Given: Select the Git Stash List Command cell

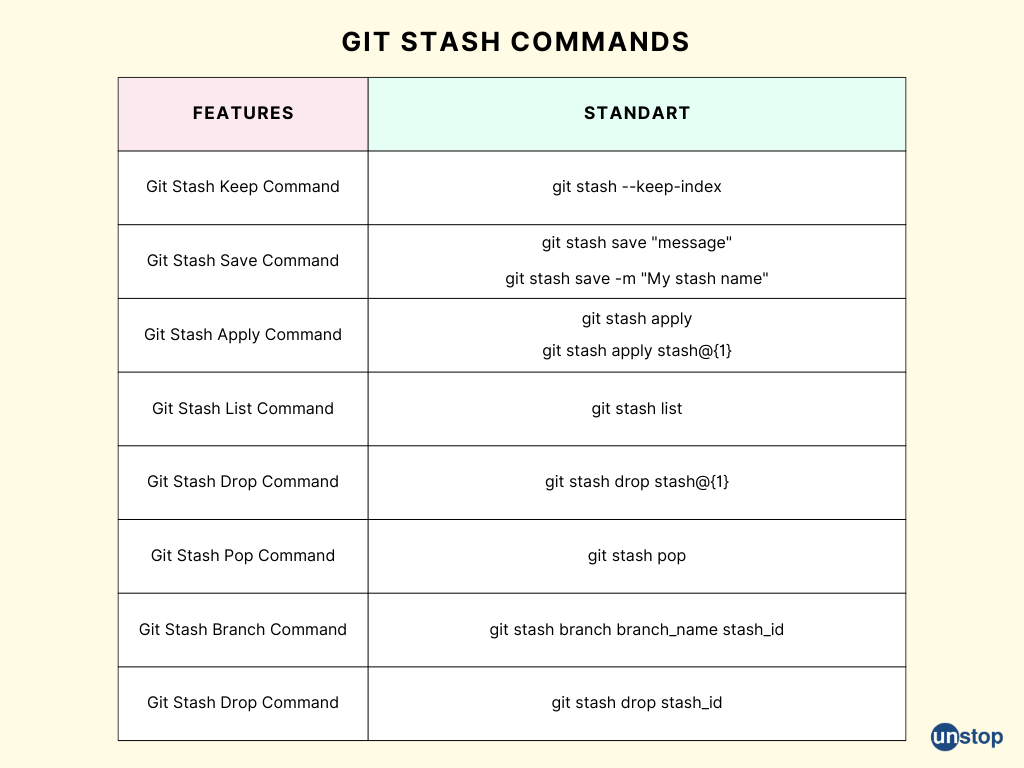Looking at the screenshot, I should (x=243, y=408).
